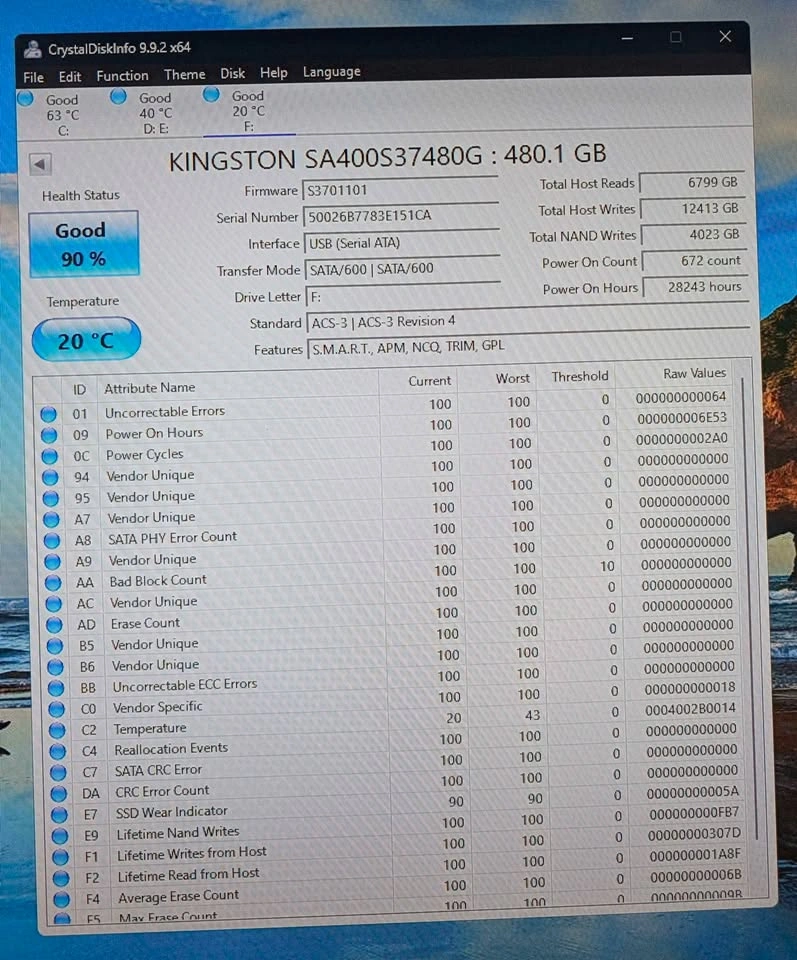Click status circle for Lifetime Writes from Host

point(61,857)
